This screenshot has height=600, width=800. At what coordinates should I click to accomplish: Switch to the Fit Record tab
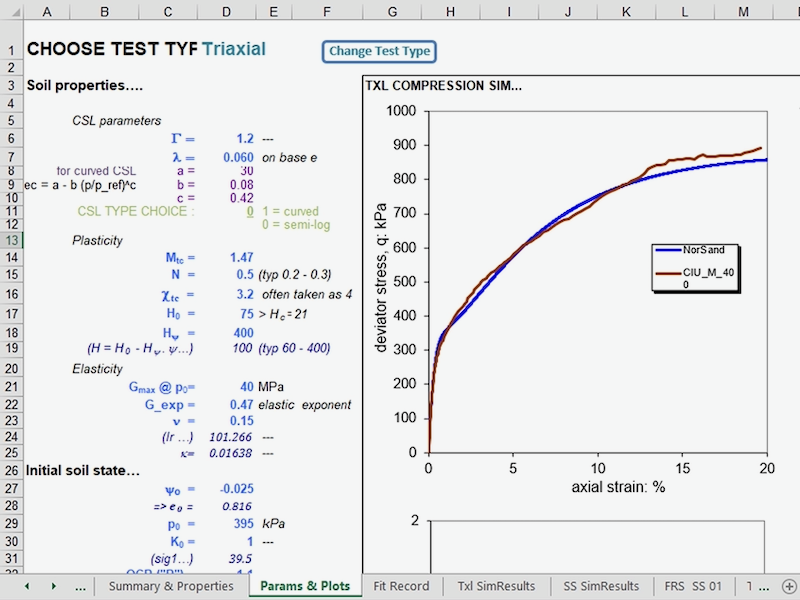point(401,586)
